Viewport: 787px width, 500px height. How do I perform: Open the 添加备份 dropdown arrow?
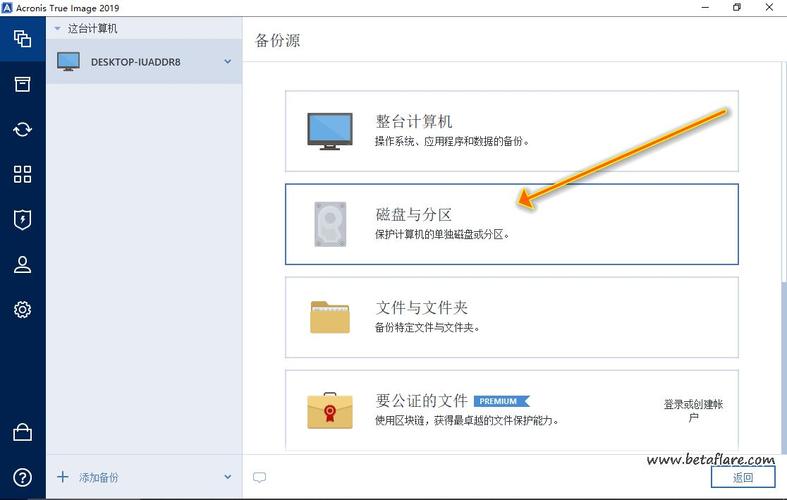227,477
